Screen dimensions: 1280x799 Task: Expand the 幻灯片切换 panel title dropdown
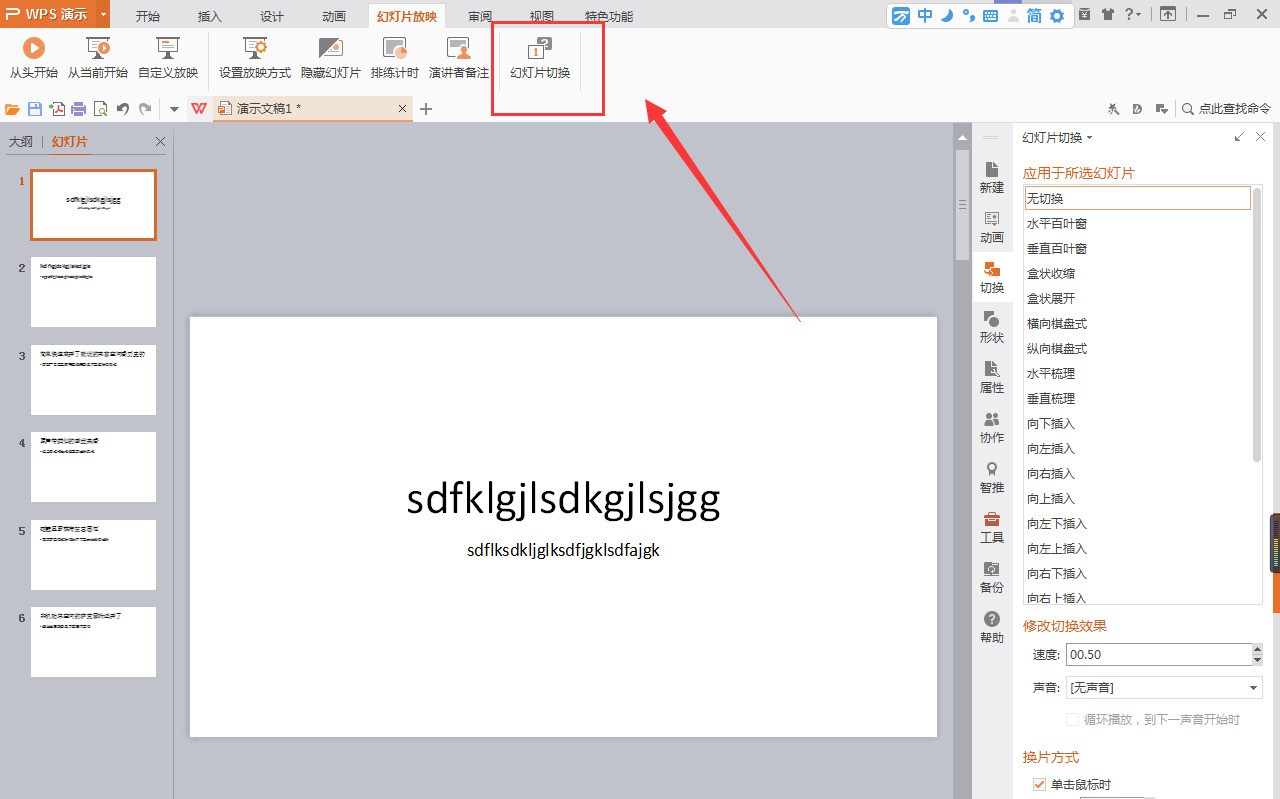[1090, 138]
